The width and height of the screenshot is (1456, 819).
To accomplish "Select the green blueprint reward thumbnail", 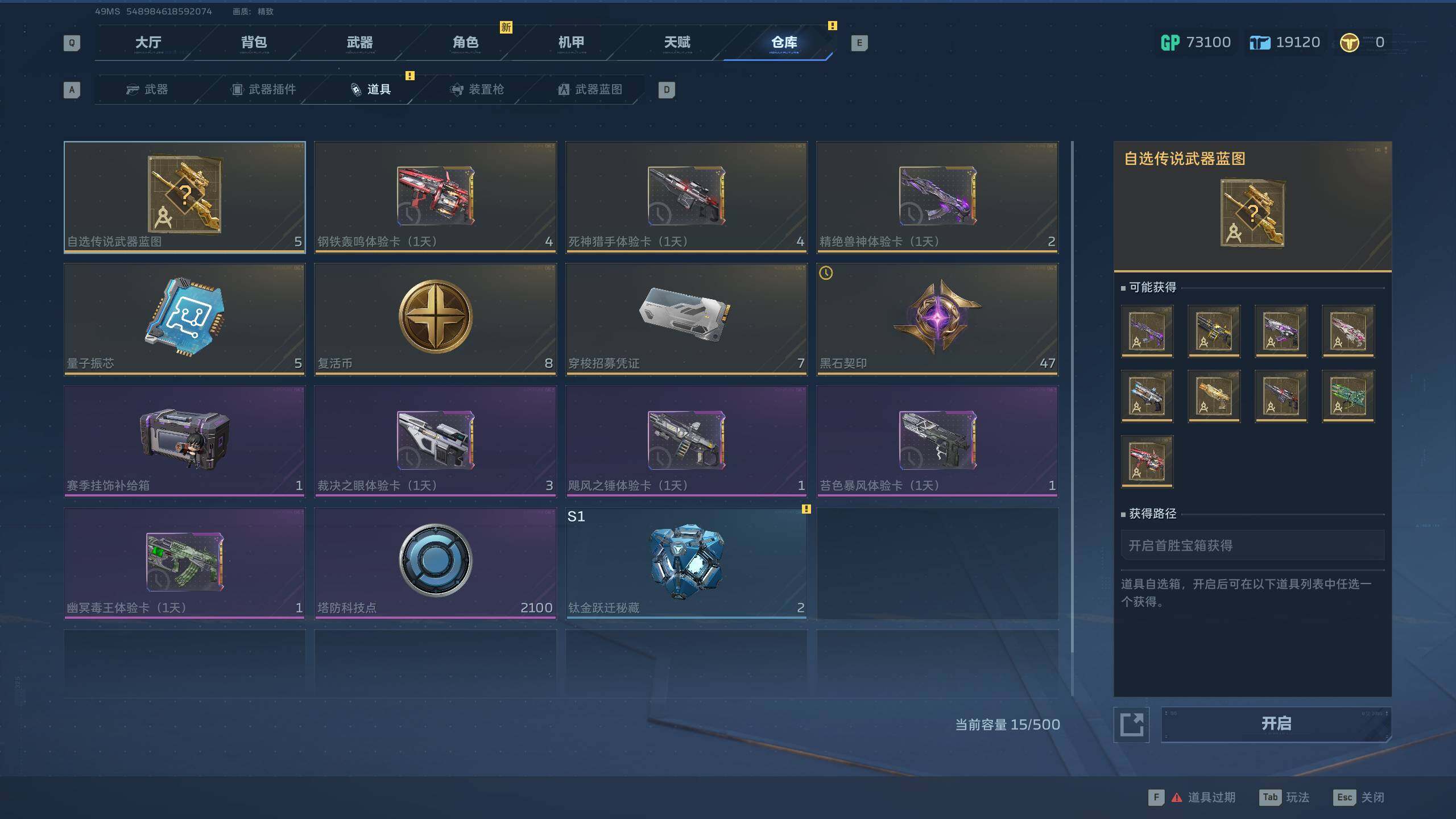I will [1348, 396].
